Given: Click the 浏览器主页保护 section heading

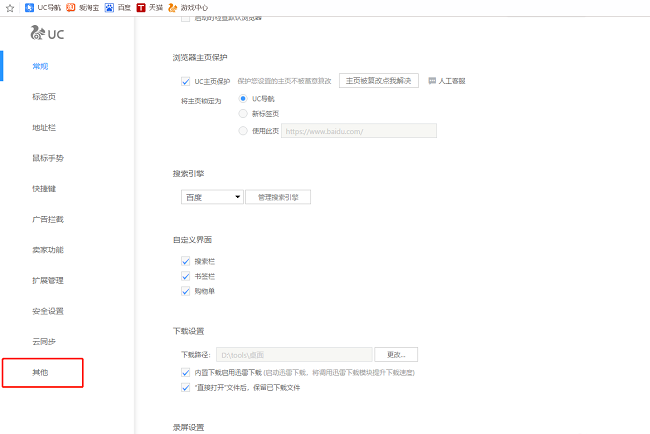Looking at the screenshot, I should coord(200,57).
